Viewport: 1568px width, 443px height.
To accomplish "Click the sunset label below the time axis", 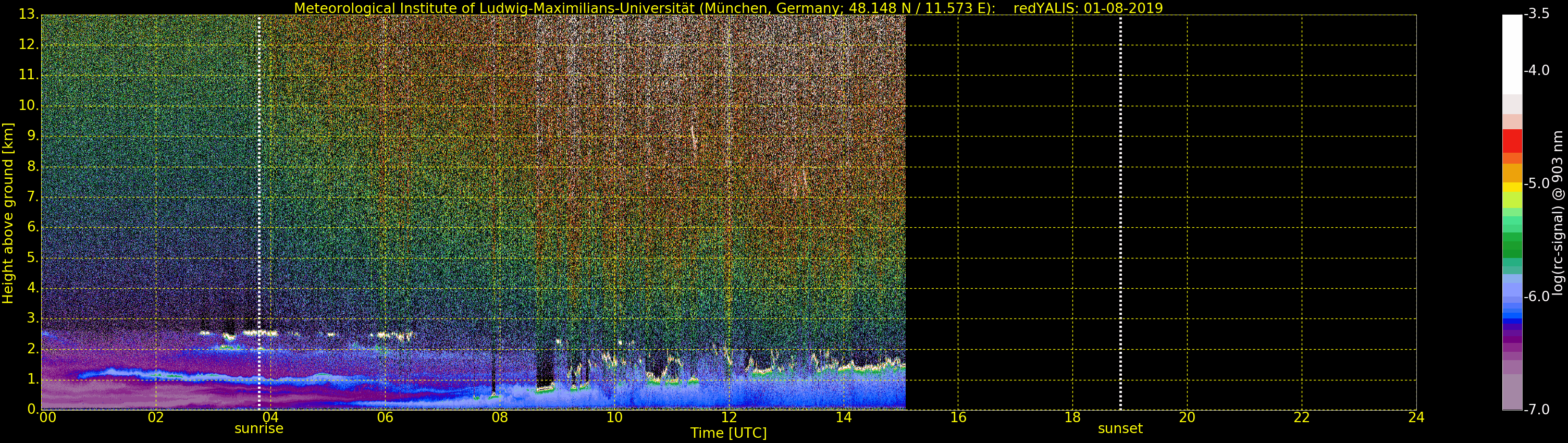I will click(x=1120, y=429).
